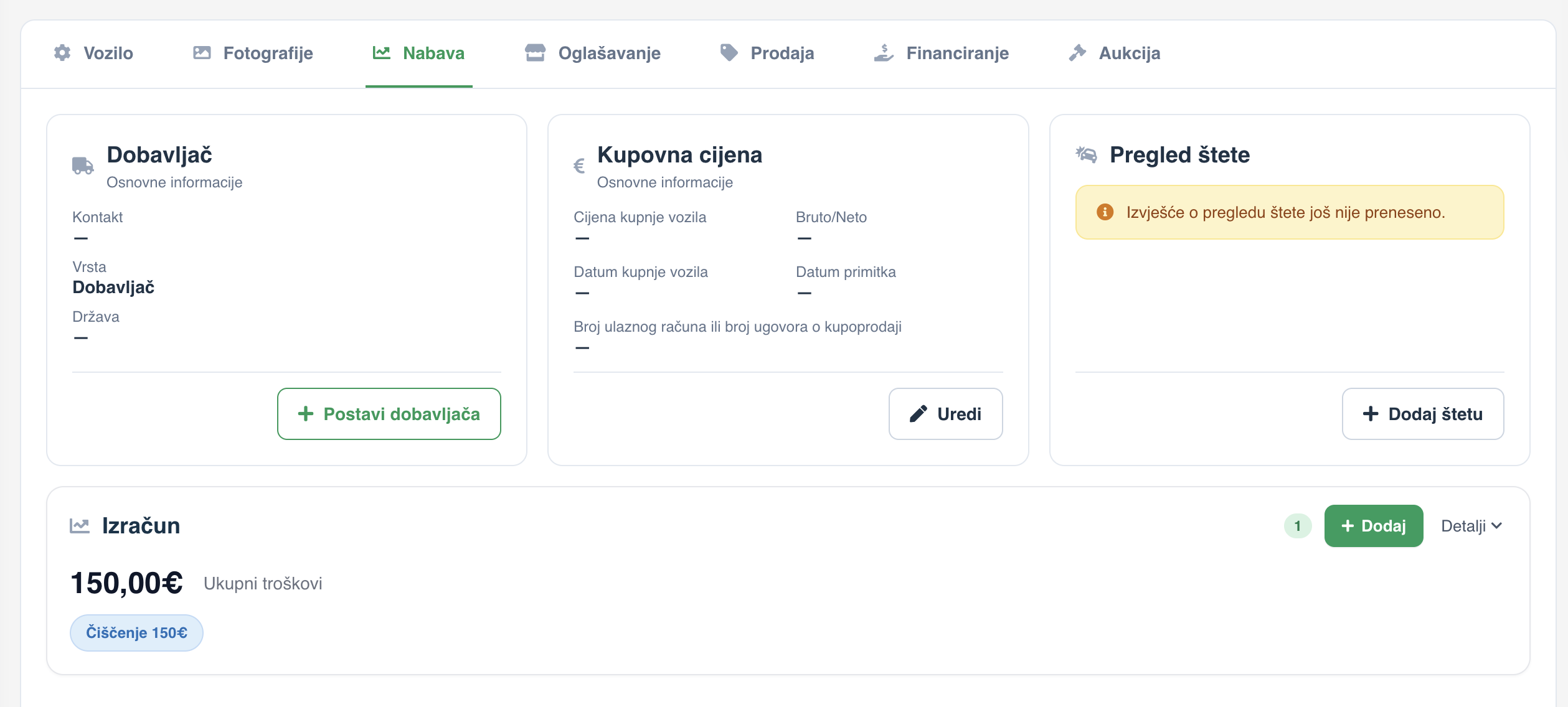Screen dimensions: 1568x707
Task: Click the Fotografije image icon
Action: (x=202, y=53)
